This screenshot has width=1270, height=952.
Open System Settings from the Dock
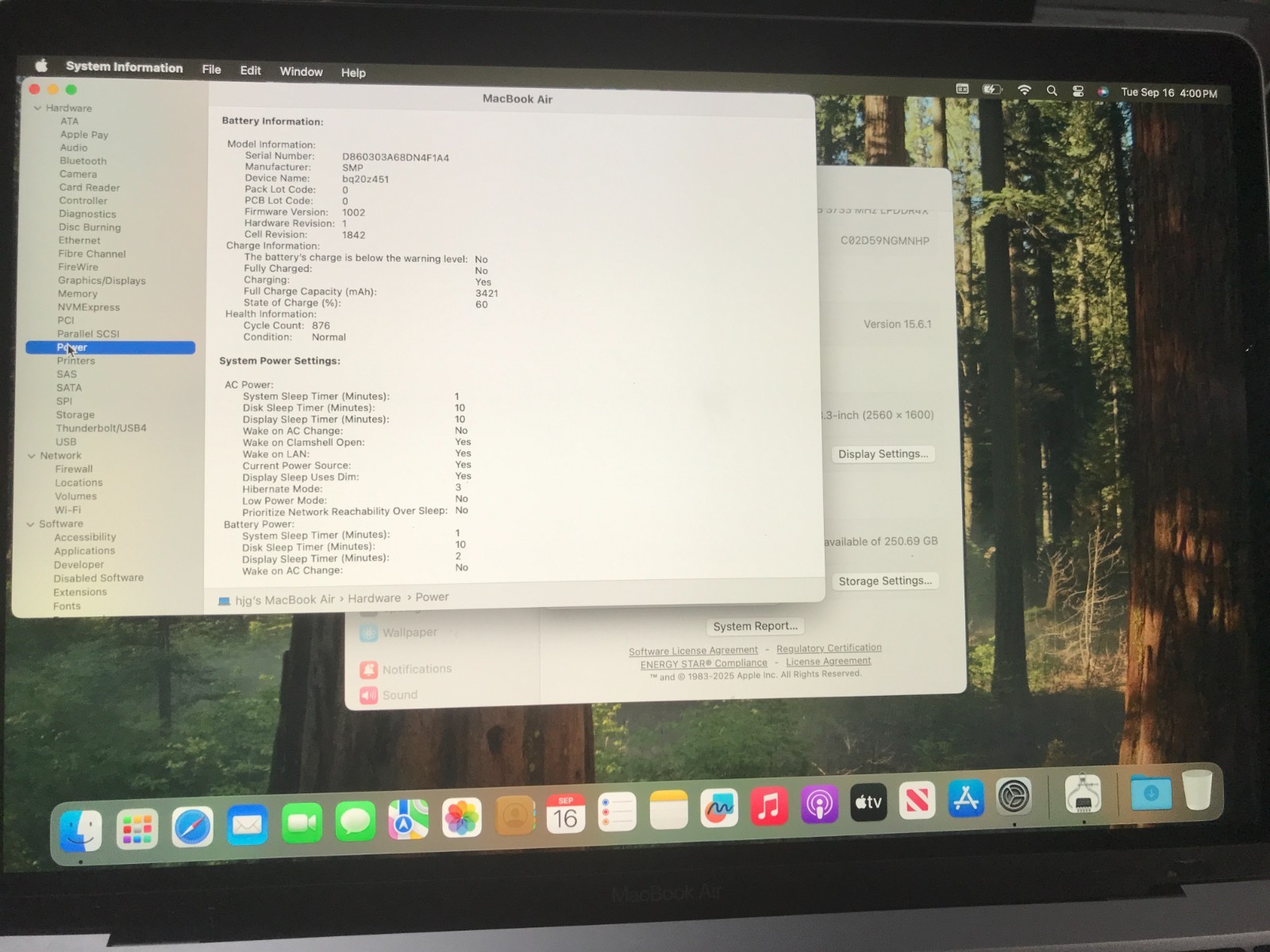click(x=1014, y=797)
